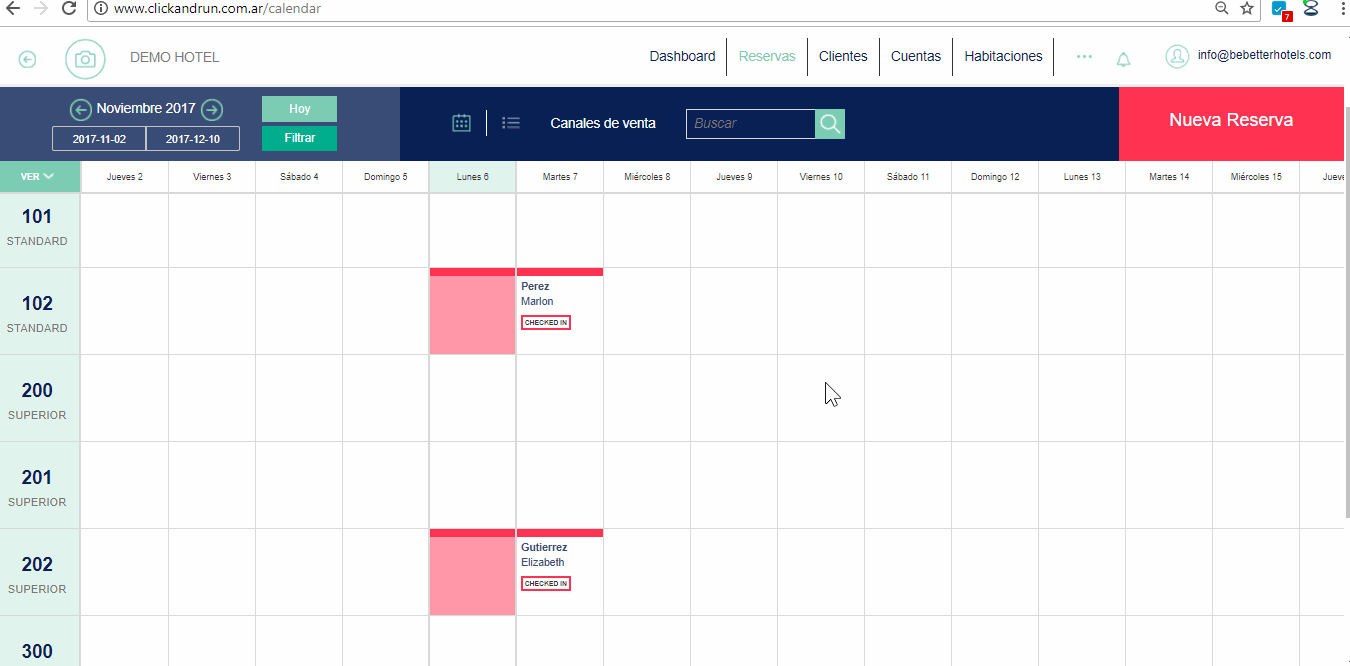The height and width of the screenshot is (666, 1350).
Task: Click the info@bebetterhotels.com account link
Action: 1264,56
